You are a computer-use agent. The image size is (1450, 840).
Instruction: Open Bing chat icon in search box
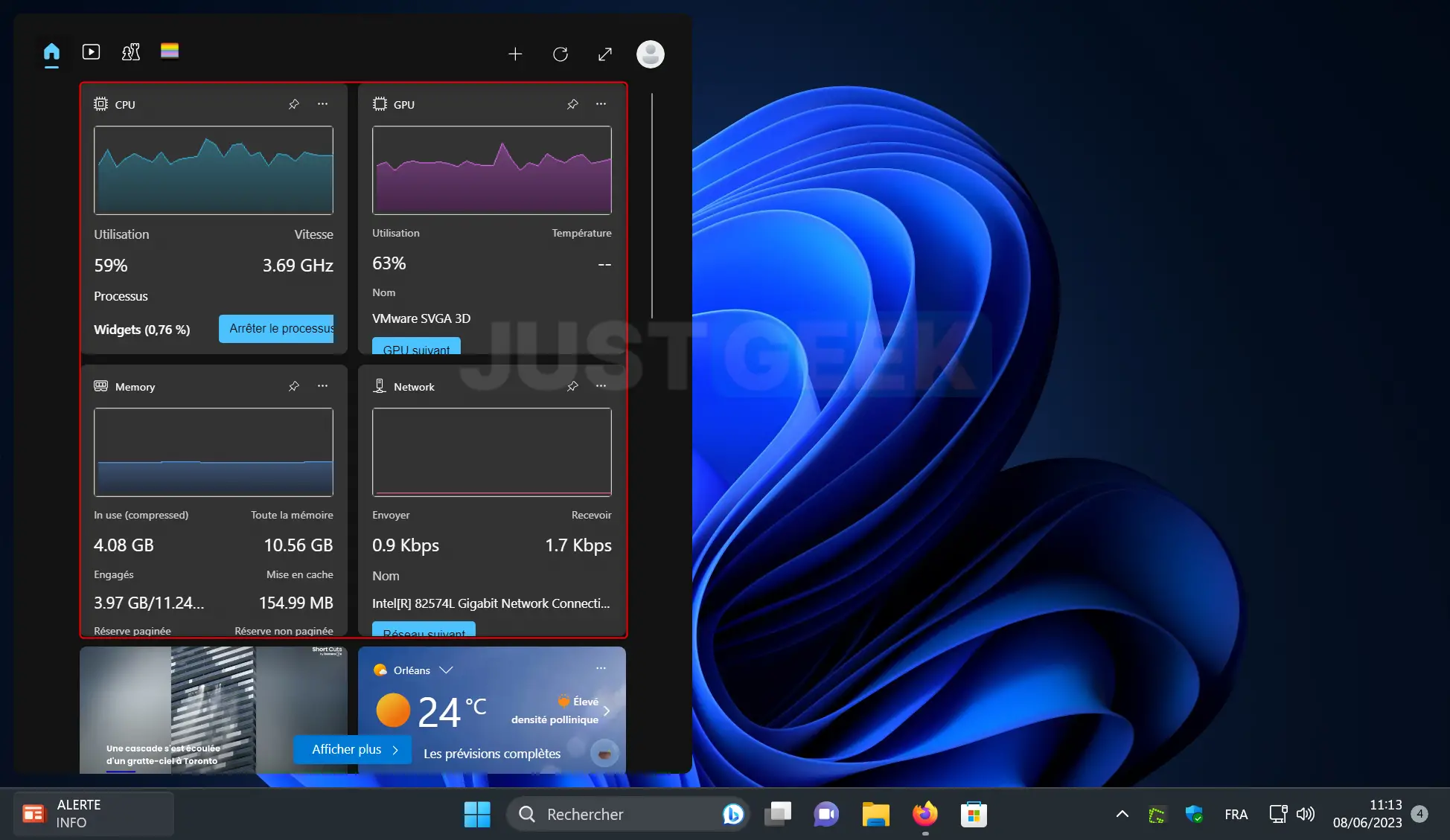tap(732, 814)
